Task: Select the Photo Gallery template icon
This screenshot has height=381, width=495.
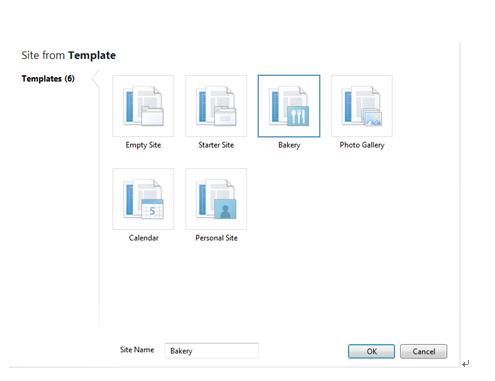Action: coord(362,106)
